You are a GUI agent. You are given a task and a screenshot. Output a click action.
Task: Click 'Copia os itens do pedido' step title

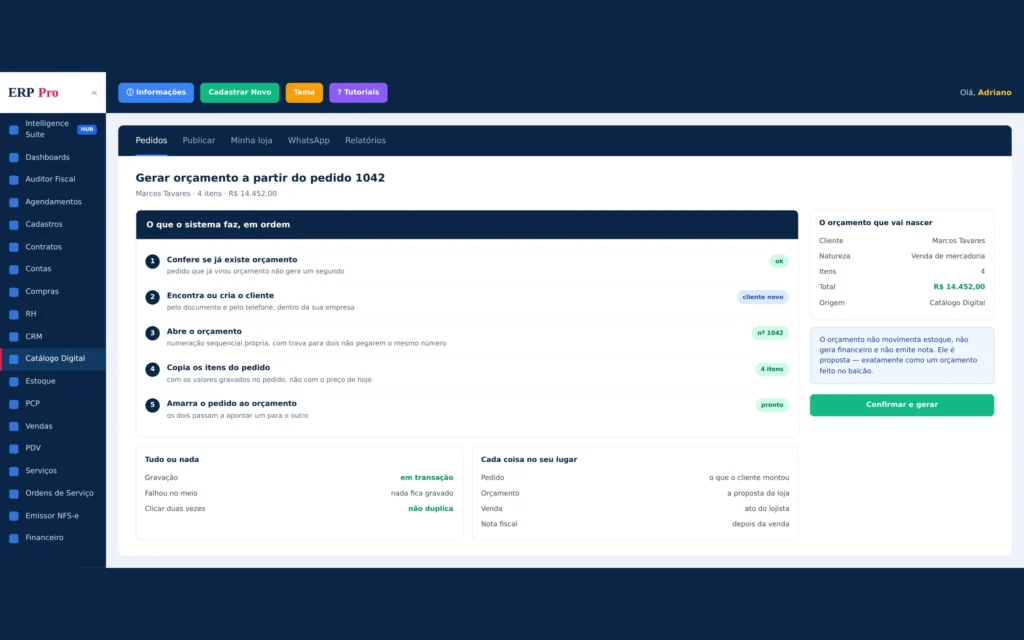click(218, 368)
